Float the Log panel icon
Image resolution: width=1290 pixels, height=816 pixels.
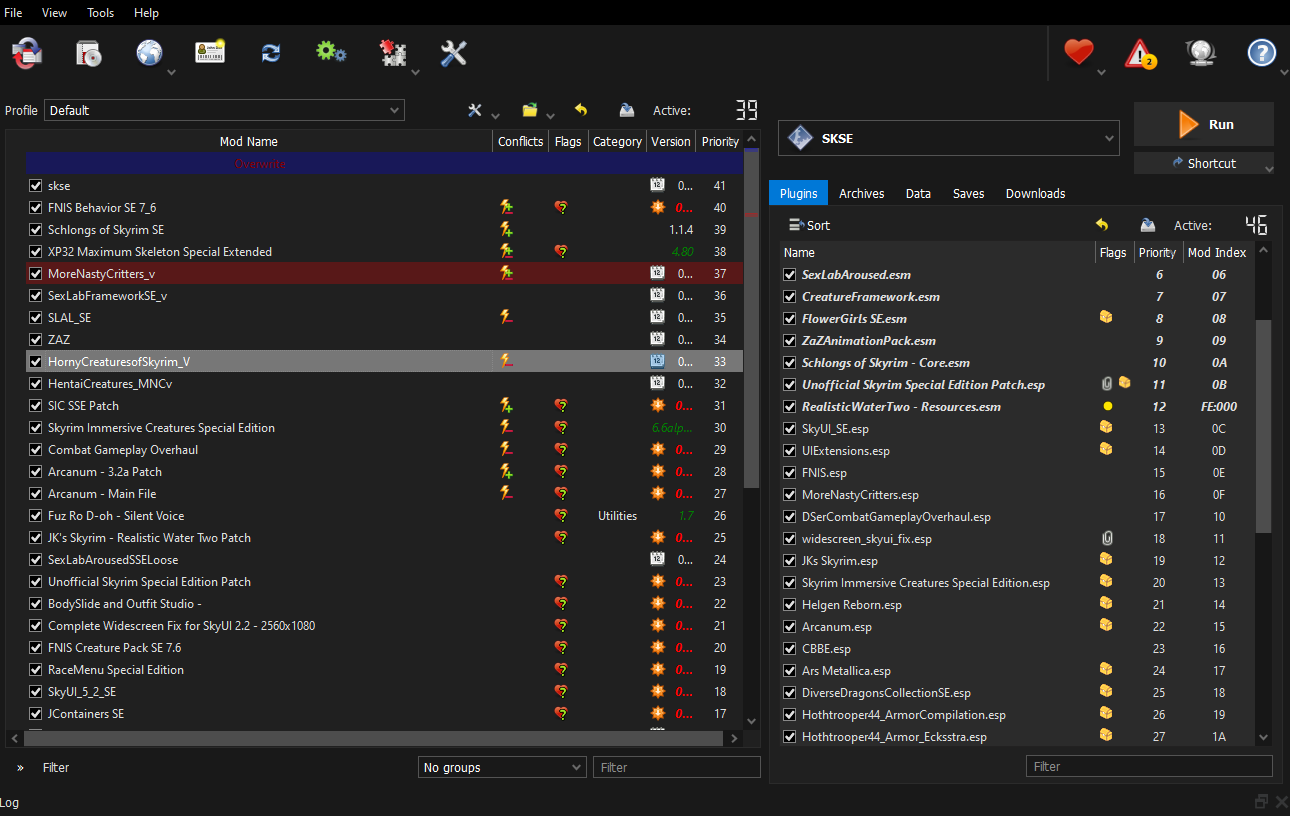pyautogui.click(x=1262, y=801)
